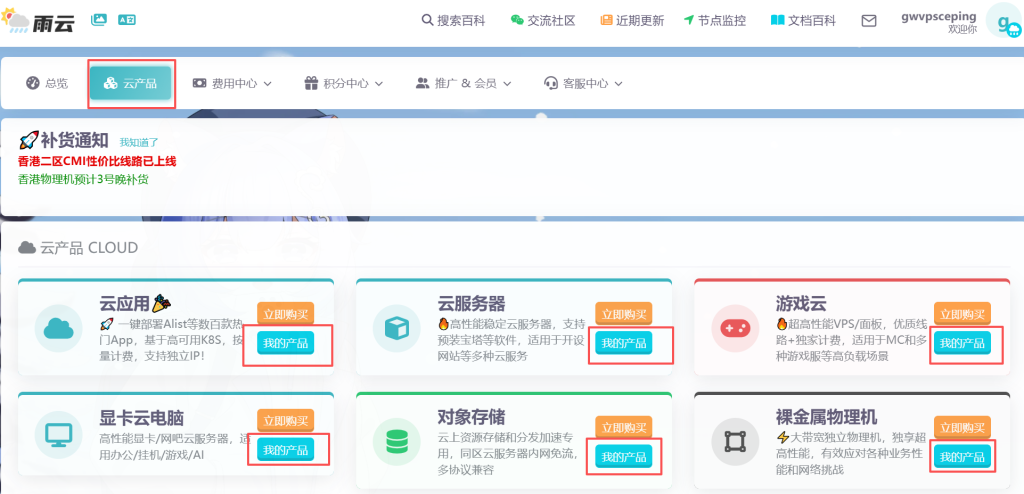Click 立即购买 for 裸金属物理机
Viewport: 1024px width, 494px height.
(x=962, y=427)
